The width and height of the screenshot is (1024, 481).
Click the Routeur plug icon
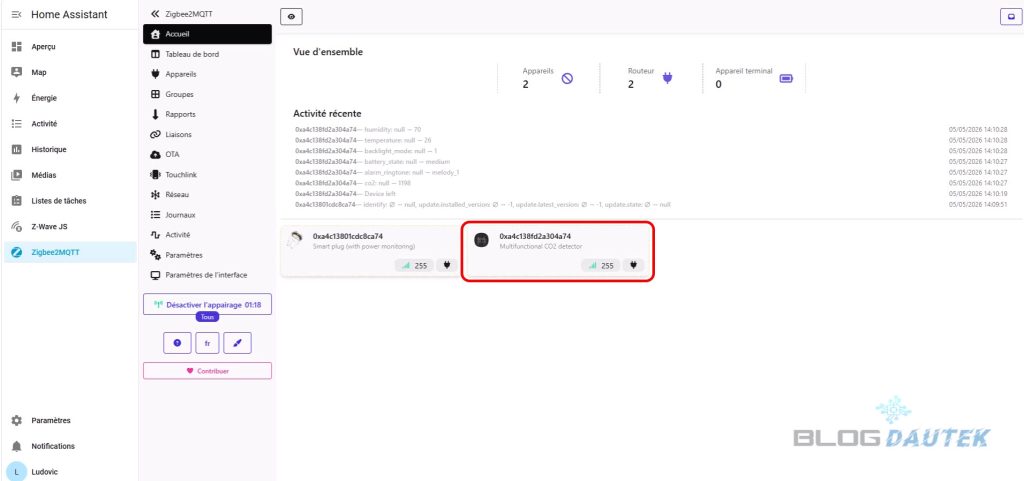(x=667, y=79)
